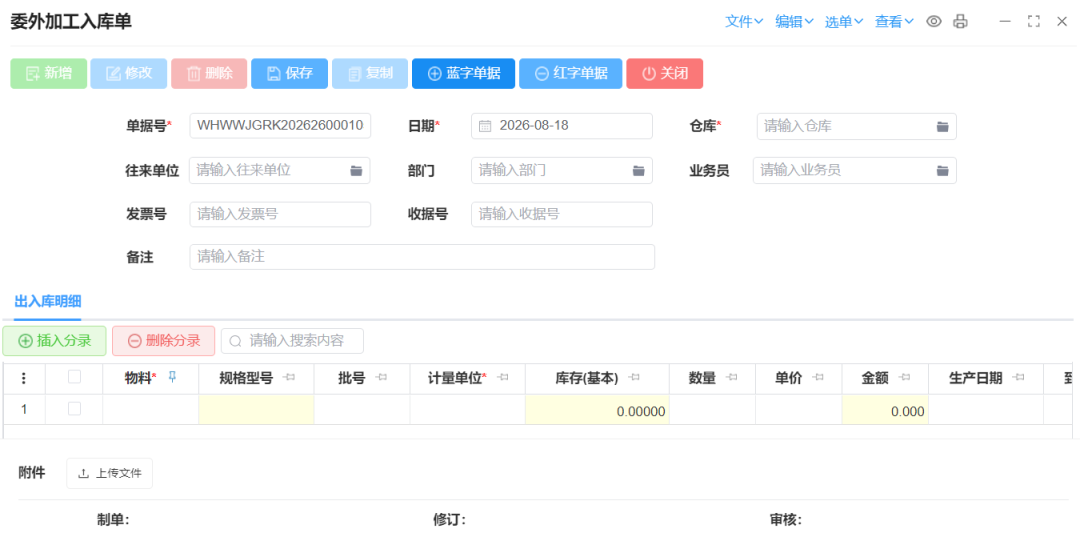Focus the 单据号 input field
Image resolution: width=1080 pixels, height=533 pixels.
coord(280,126)
